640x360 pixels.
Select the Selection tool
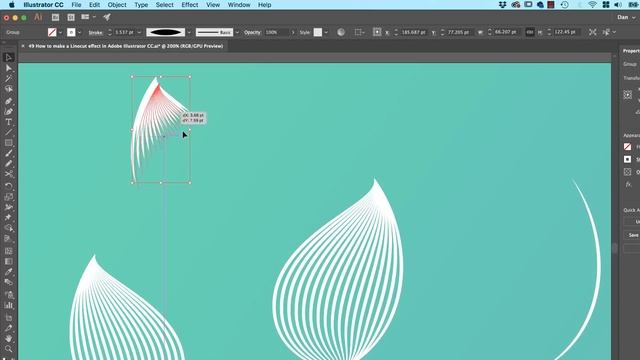point(9,58)
